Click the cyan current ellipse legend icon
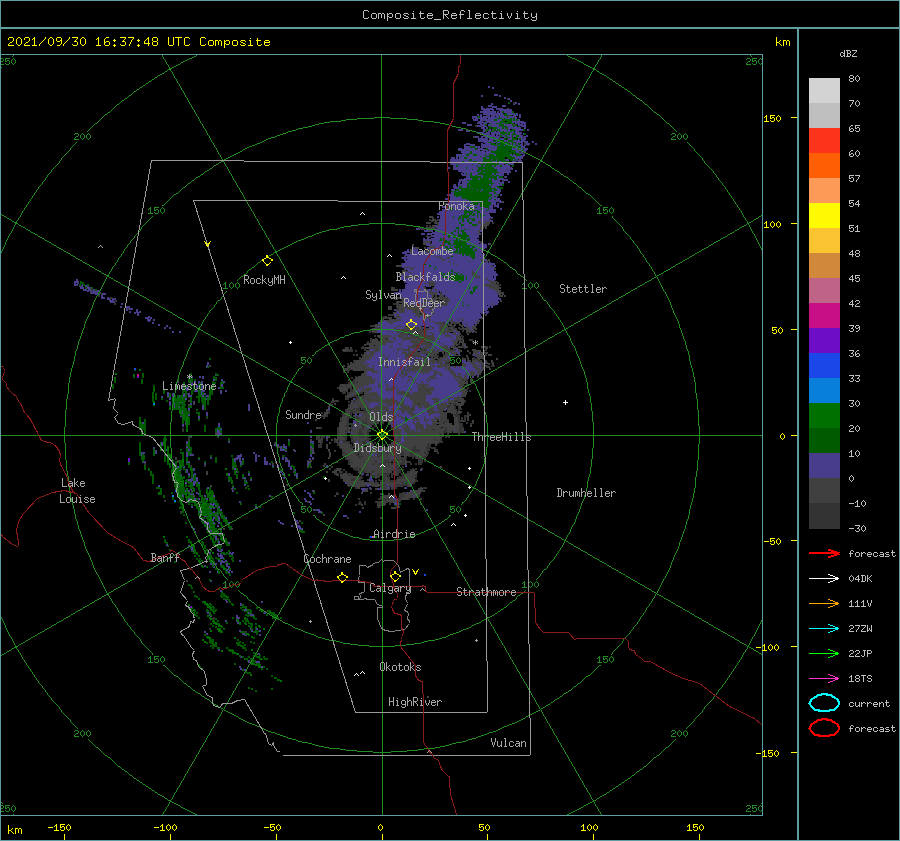900x841 pixels. [x=824, y=703]
